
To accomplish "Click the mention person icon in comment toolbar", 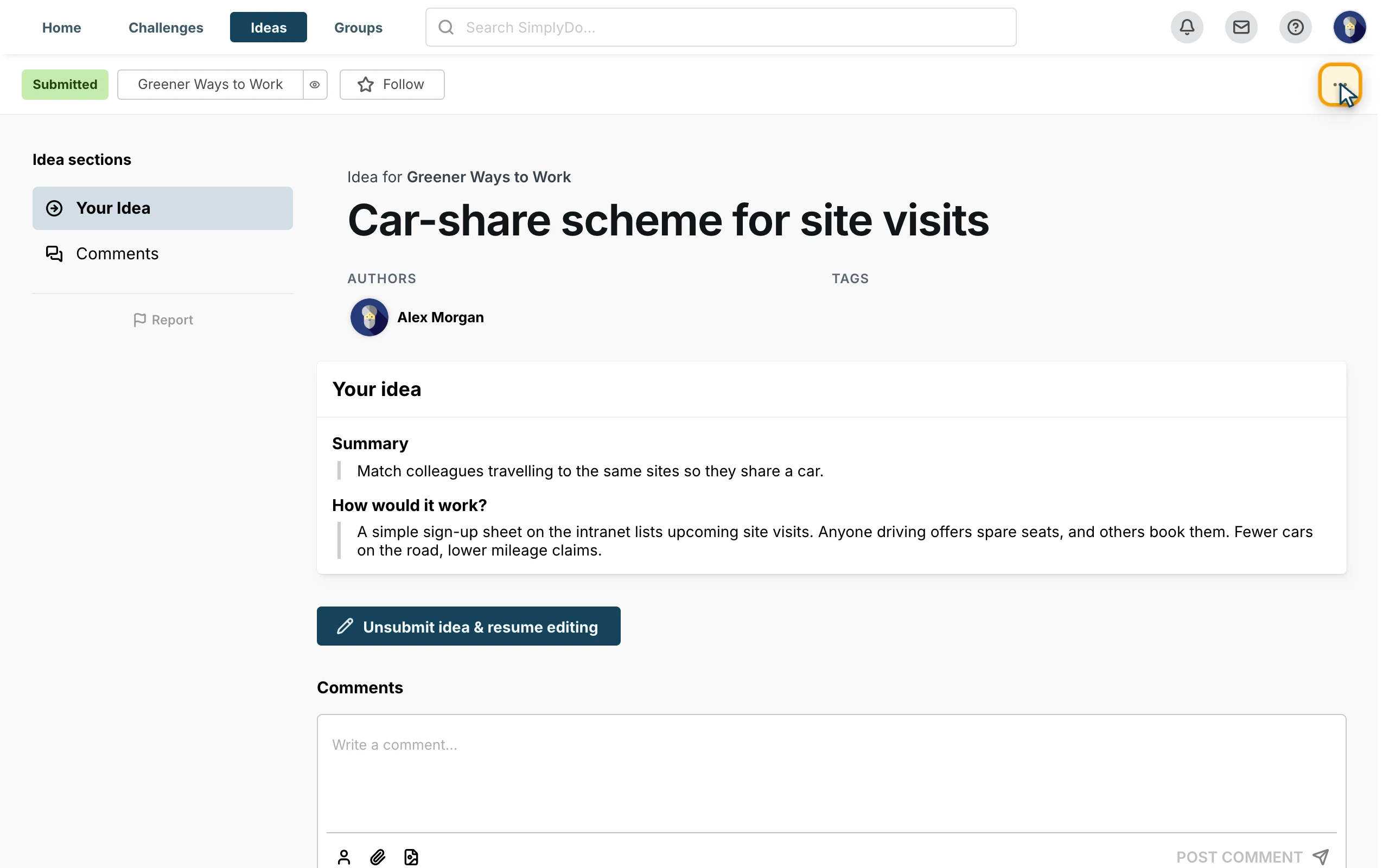I will (344, 857).
